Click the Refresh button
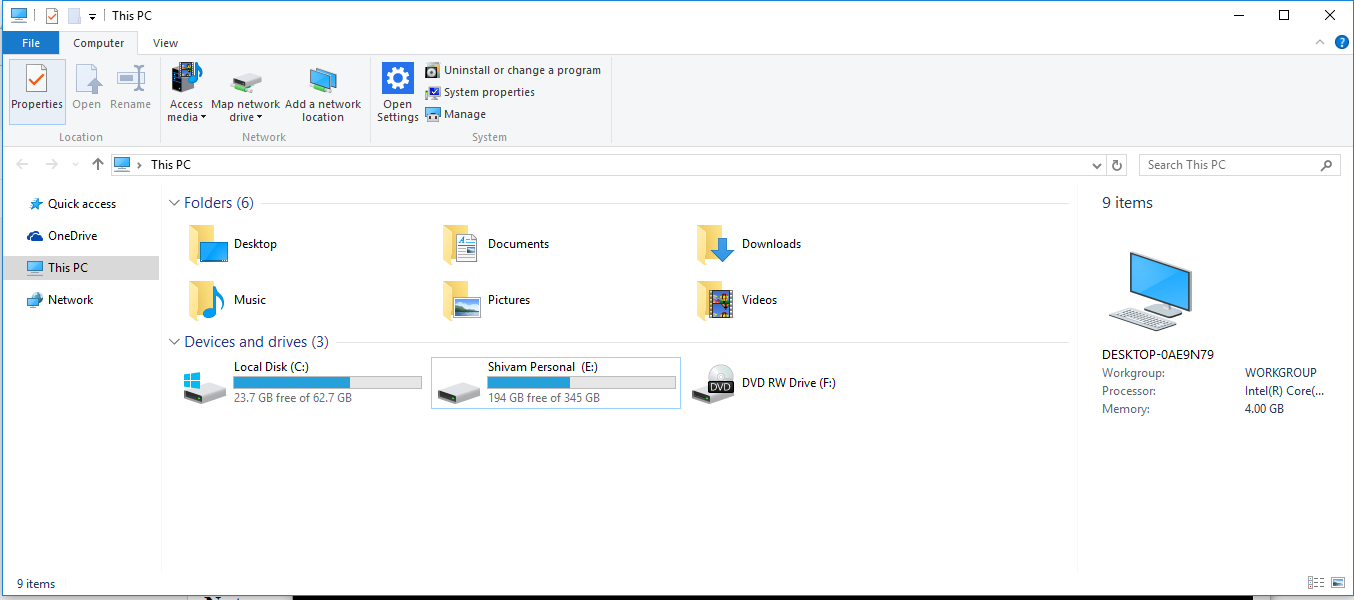Image resolution: width=1354 pixels, height=600 pixels. point(1117,164)
